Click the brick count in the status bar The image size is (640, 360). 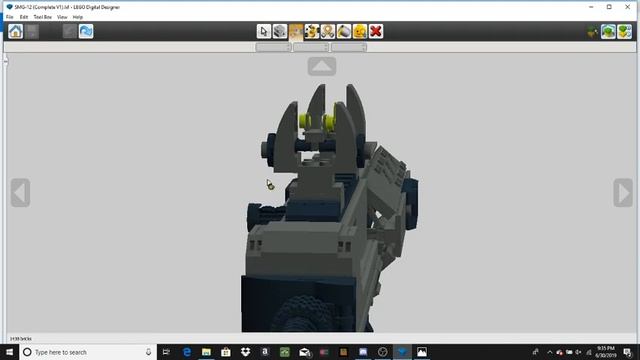(20, 339)
